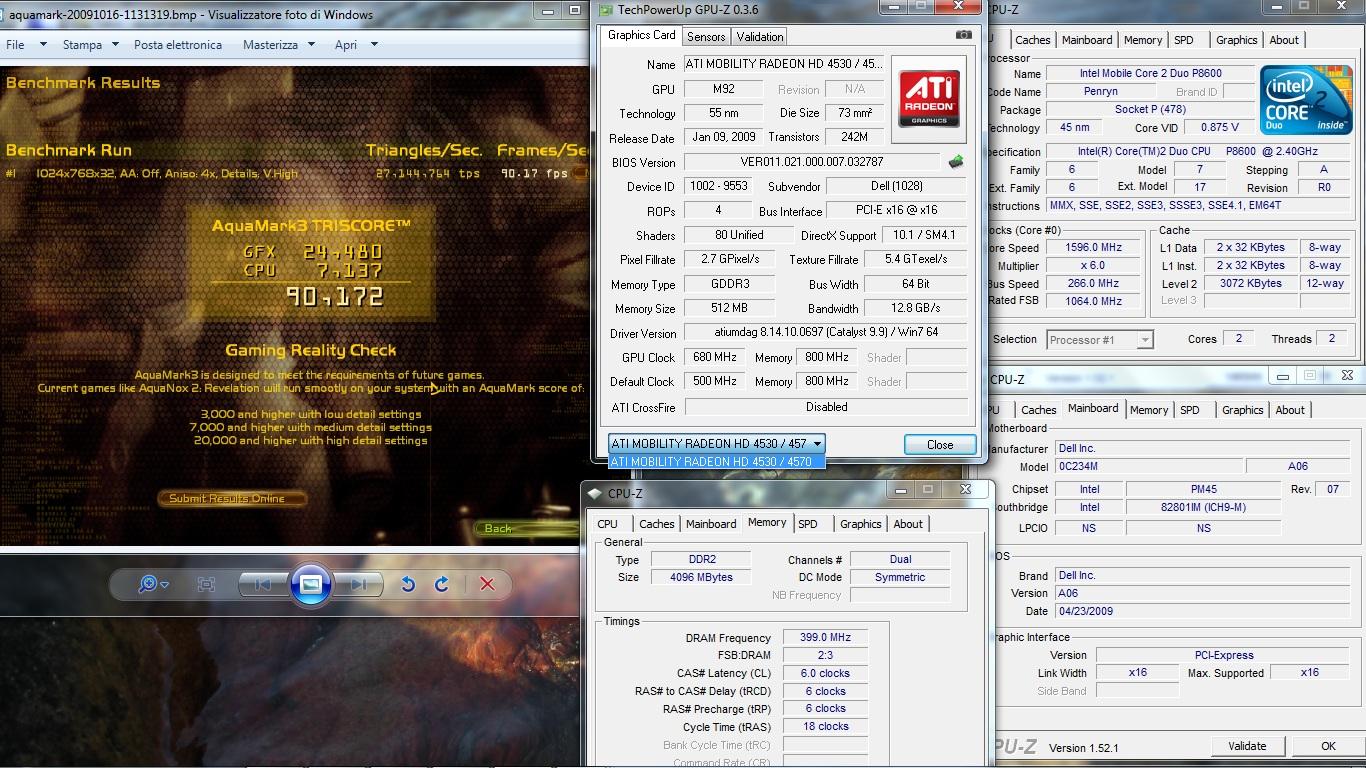Click the CAS# Latency value 6.0 clocks

825,674
